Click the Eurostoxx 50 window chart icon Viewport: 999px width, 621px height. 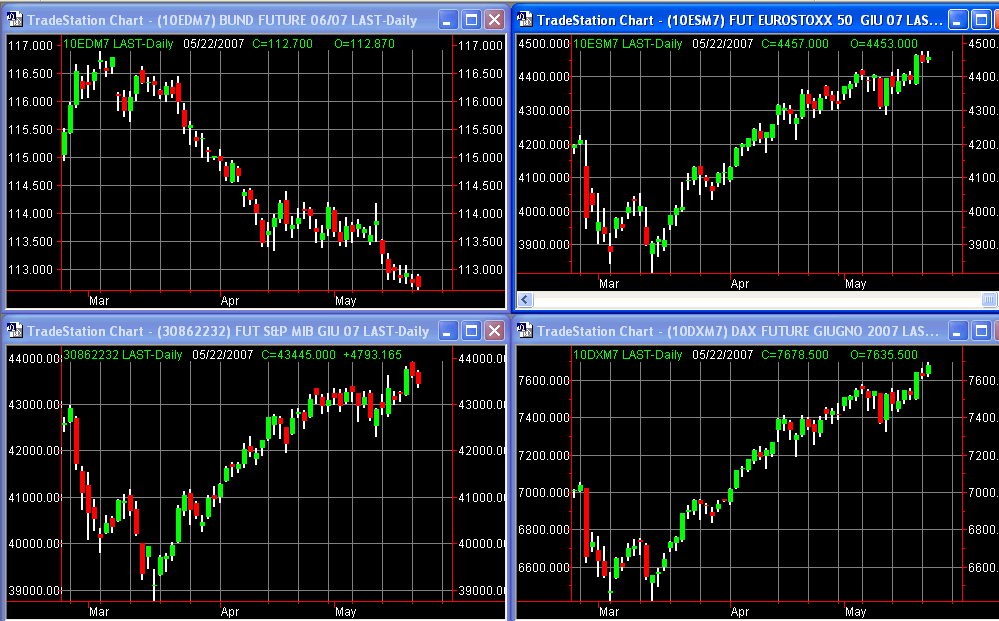pos(524,20)
